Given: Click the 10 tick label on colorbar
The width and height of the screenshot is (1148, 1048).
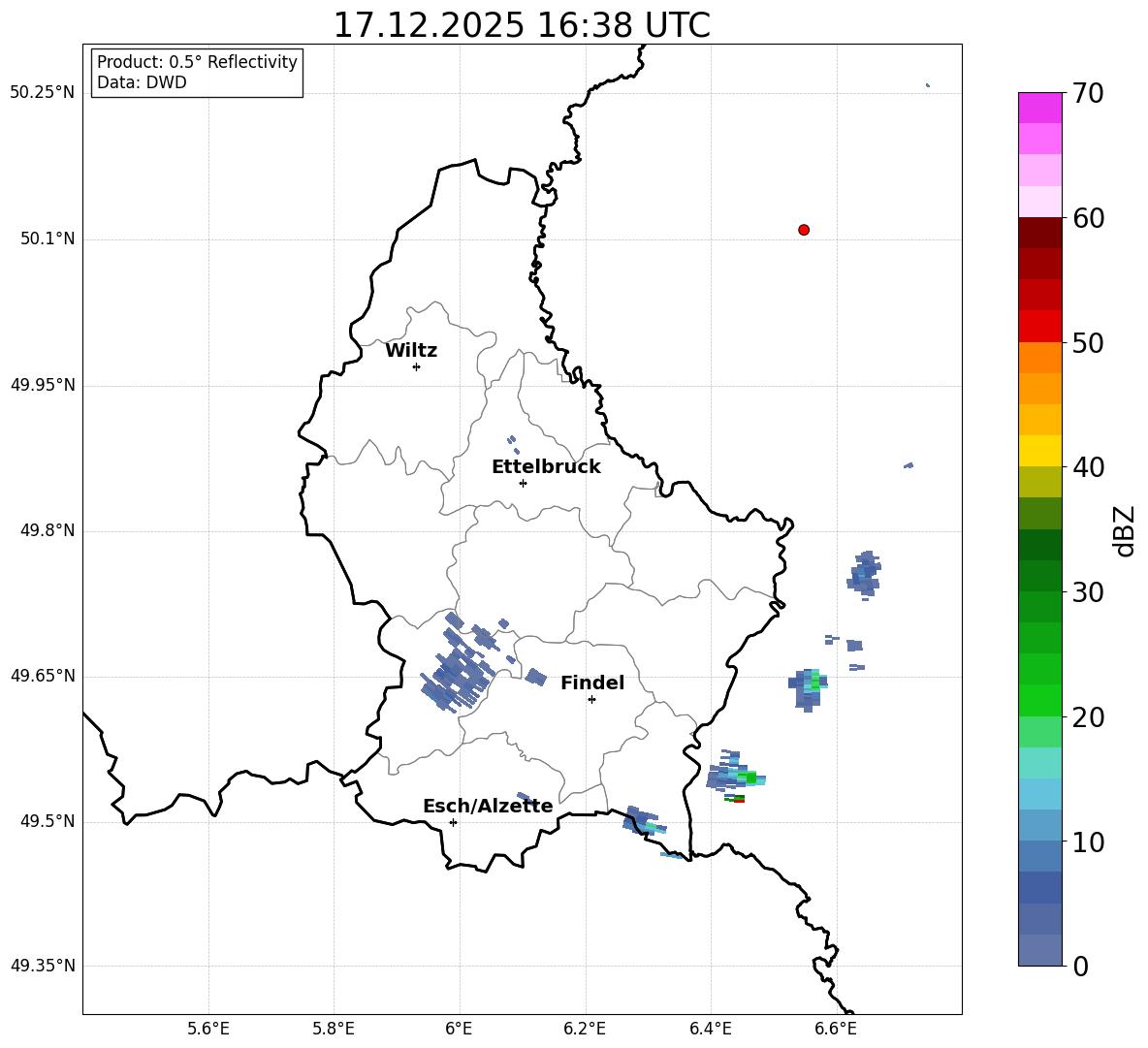Looking at the screenshot, I should [1088, 842].
